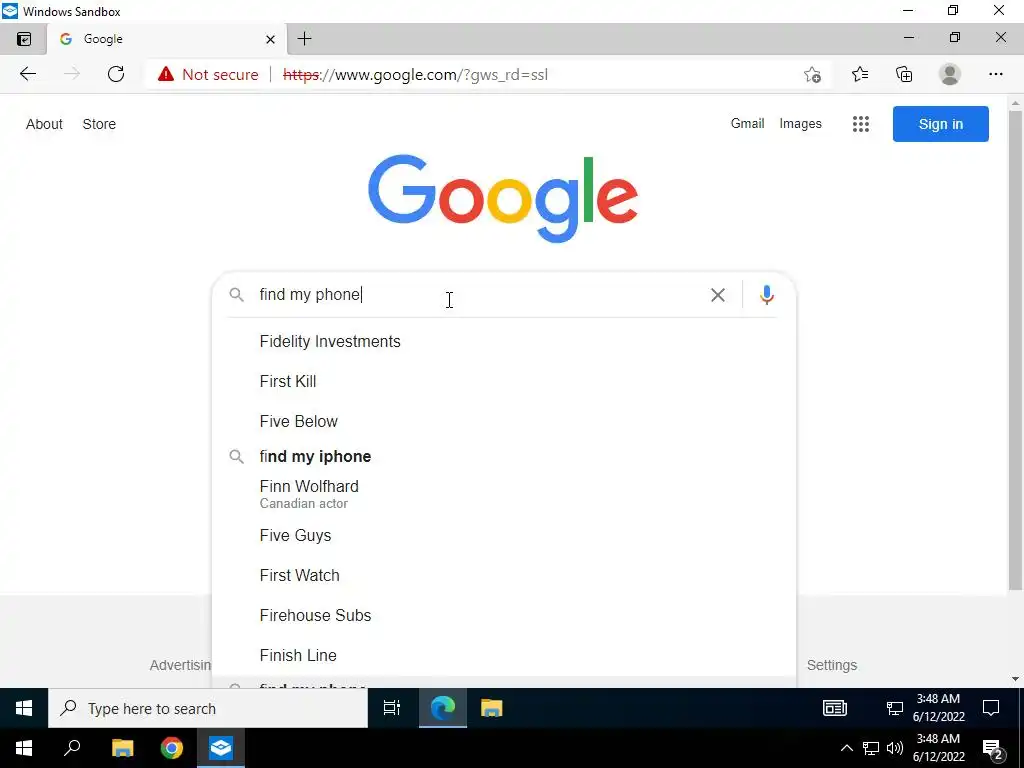This screenshot has height=768, width=1024.
Task: Add this page to favorites star icon
Action: click(812, 74)
